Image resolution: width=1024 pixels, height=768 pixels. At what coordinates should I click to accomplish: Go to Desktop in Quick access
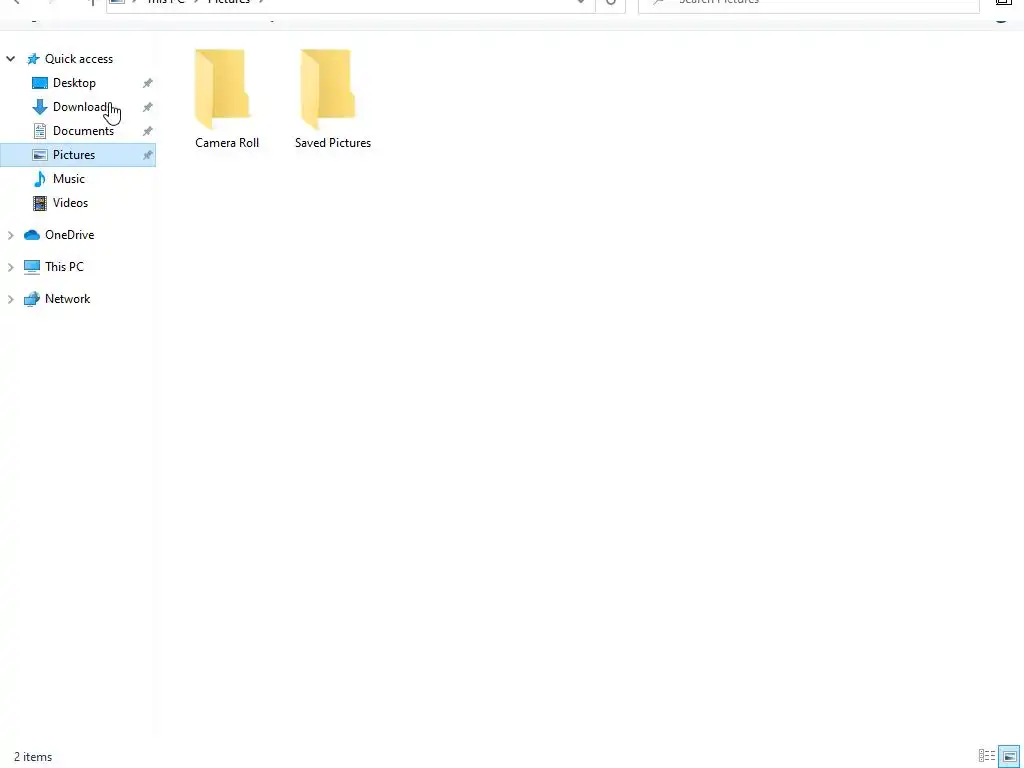(x=74, y=83)
